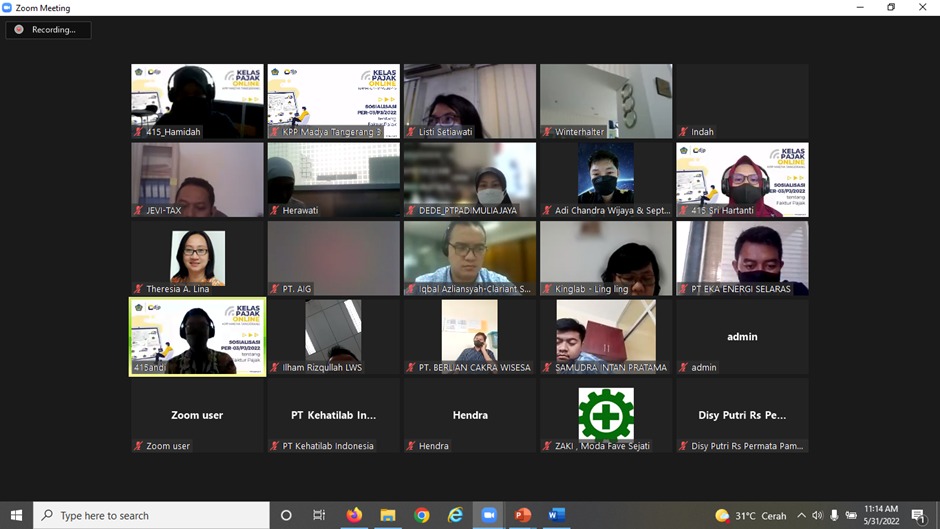Open the weather widget showing 31°C Cerah
940x529 pixels.
point(751,515)
